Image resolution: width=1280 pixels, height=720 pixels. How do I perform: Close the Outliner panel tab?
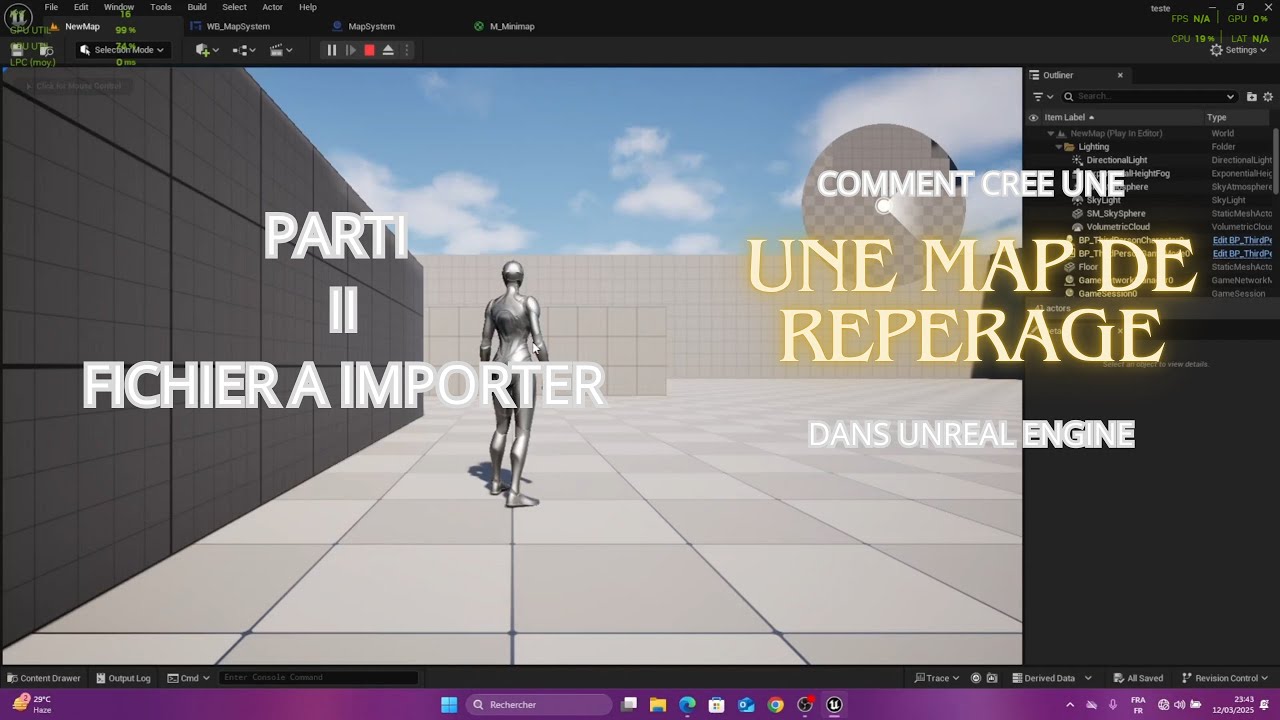point(1120,75)
